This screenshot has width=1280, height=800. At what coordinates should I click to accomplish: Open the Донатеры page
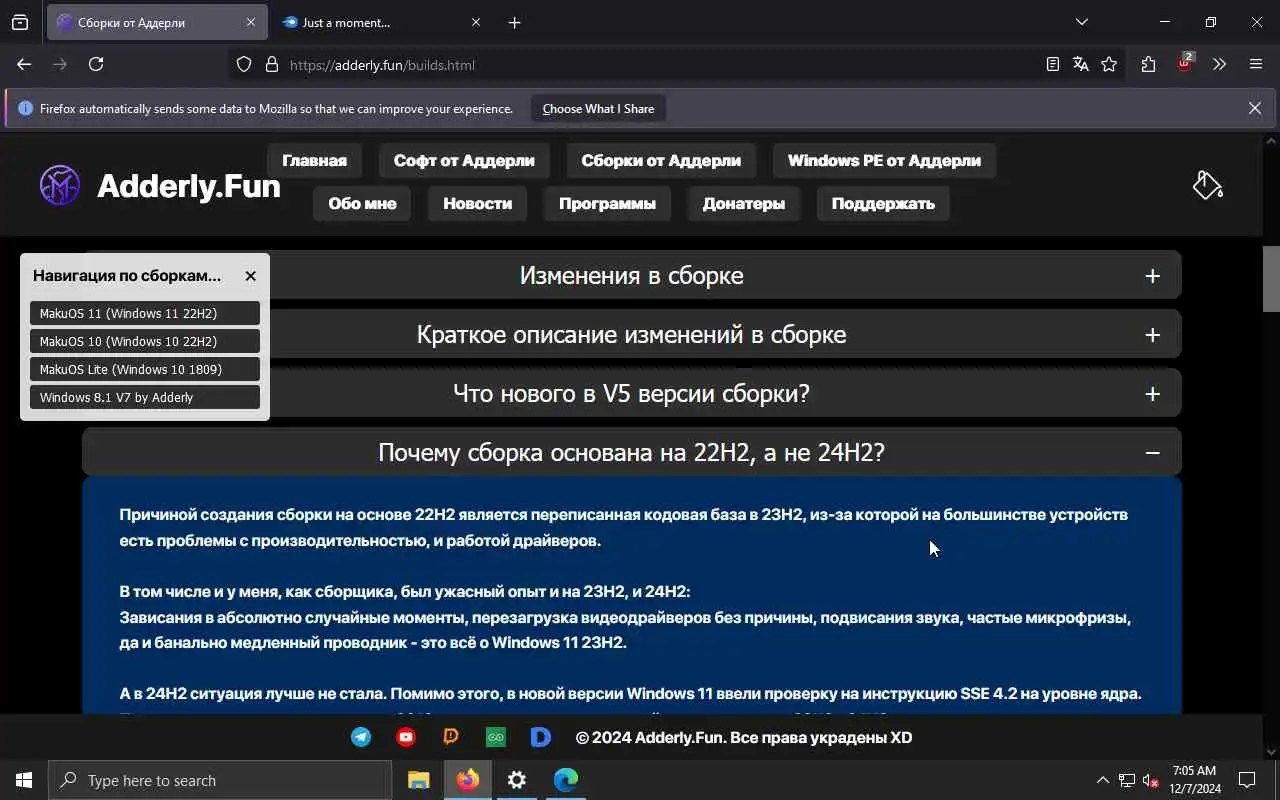click(x=743, y=203)
